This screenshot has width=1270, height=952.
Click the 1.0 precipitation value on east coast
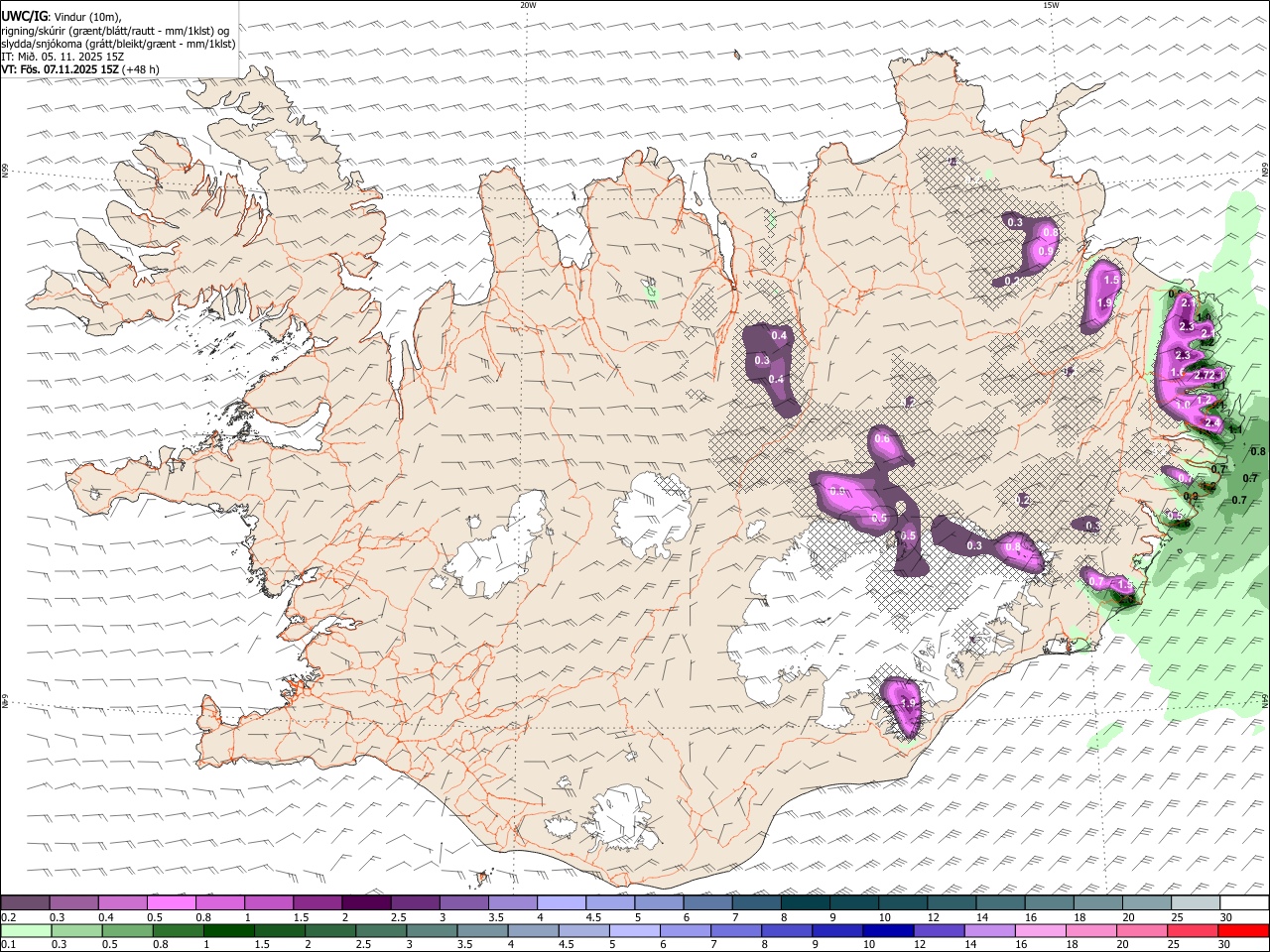pyautogui.click(x=1183, y=405)
